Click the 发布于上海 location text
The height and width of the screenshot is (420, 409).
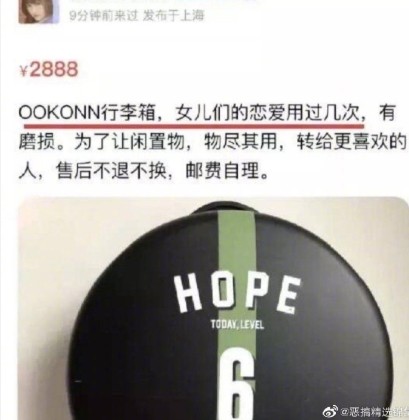point(173,16)
